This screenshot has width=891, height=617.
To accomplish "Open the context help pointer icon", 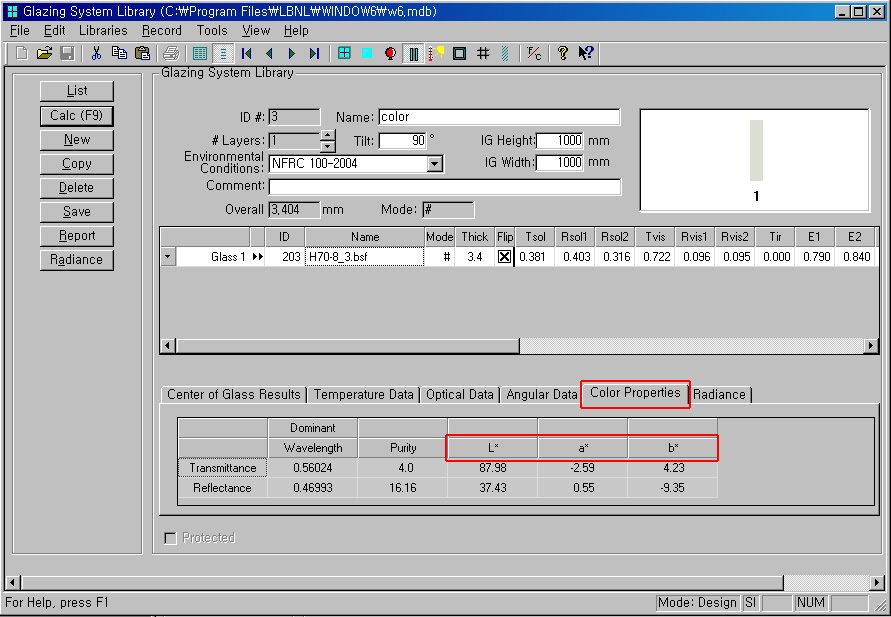I will 586,53.
